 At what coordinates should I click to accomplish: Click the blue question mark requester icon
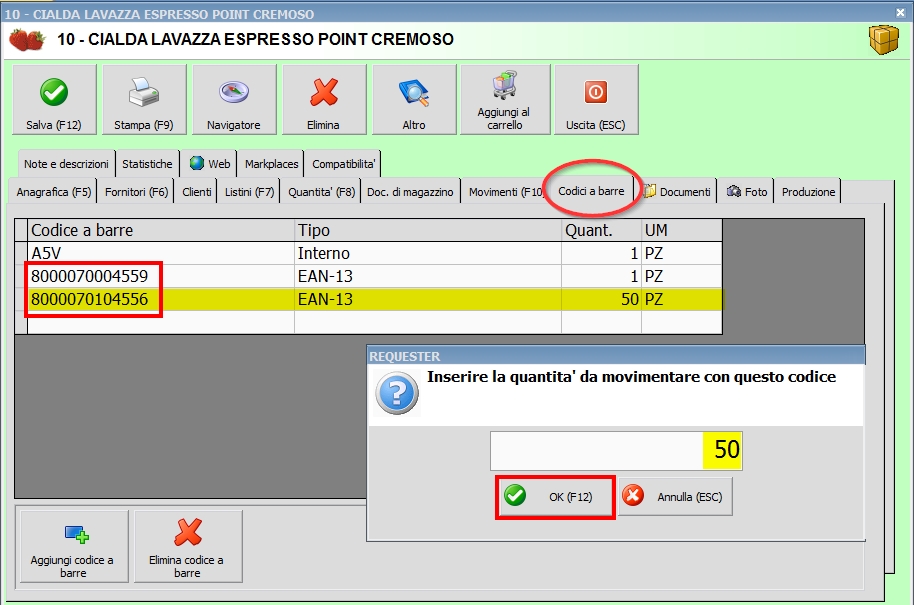pos(397,393)
